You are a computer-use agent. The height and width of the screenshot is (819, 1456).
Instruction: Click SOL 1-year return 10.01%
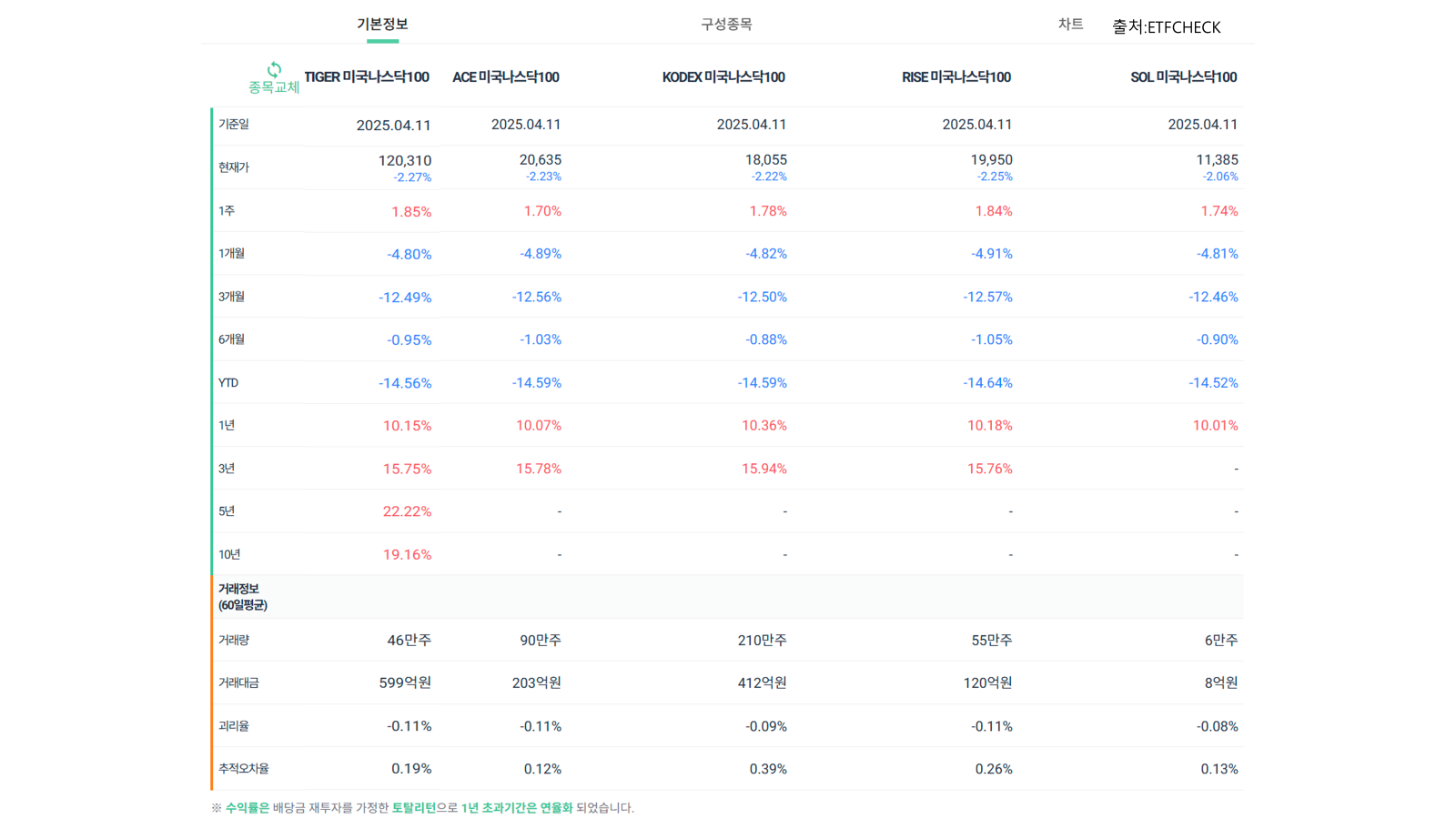pyautogui.click(x=1216, y=426)
